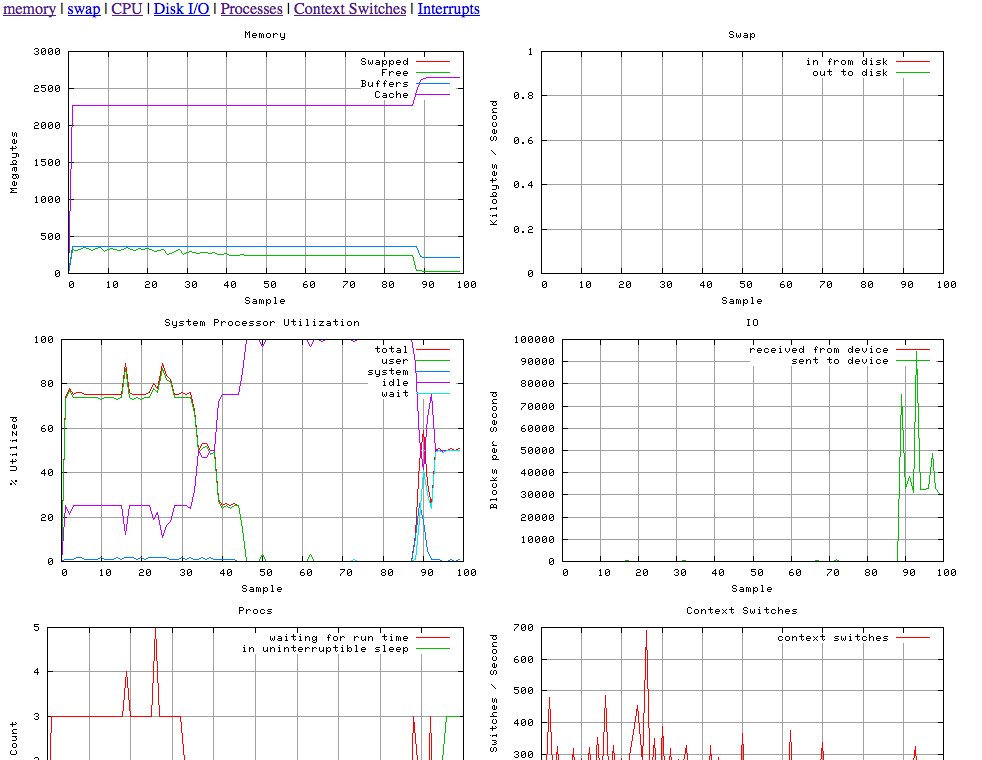Click the Procs graph plot area
Image resolution: width=982 pixels, height=760 pixels.
pos(256,694)
